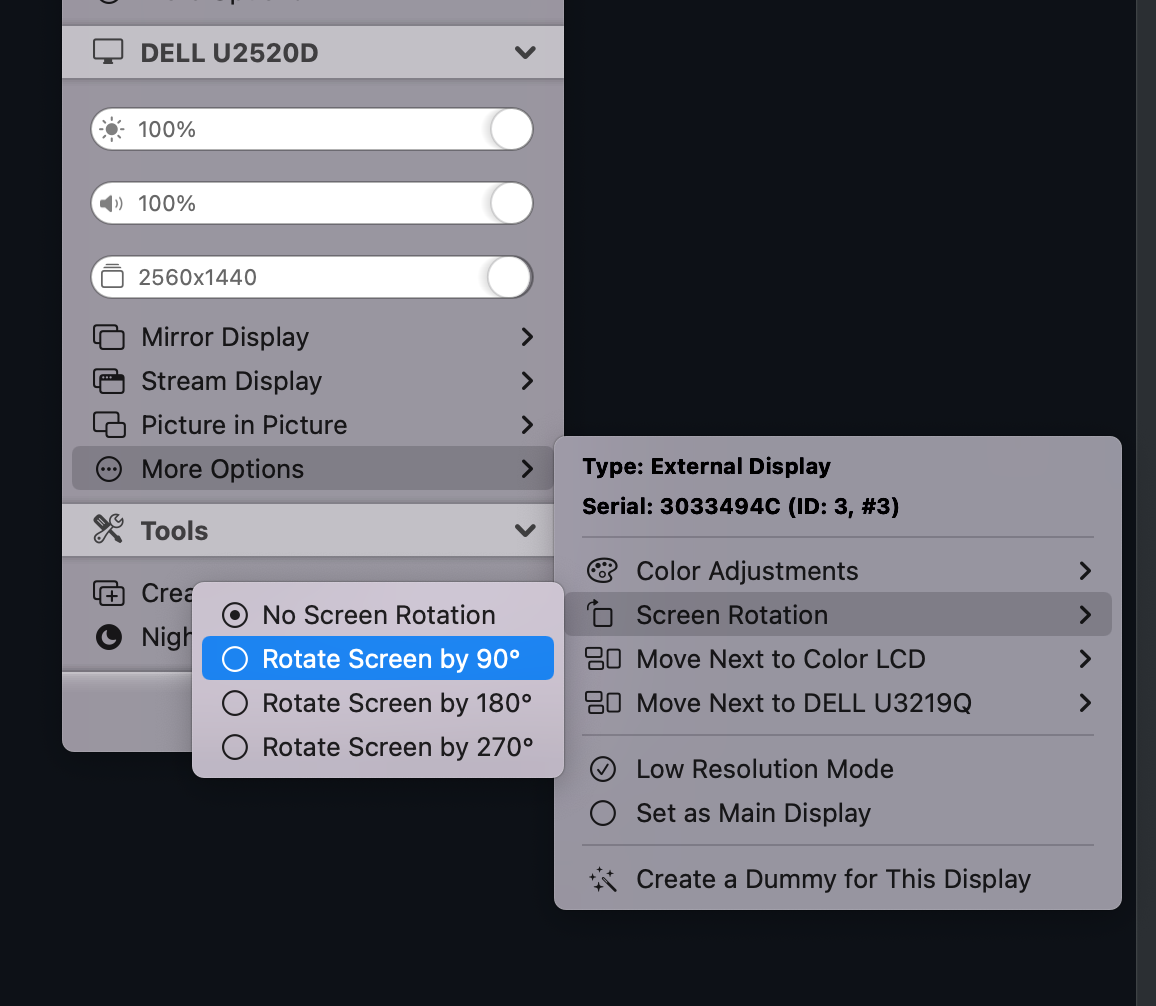
Task: Disable Low Resolution Mode
Action: point(765,769)
